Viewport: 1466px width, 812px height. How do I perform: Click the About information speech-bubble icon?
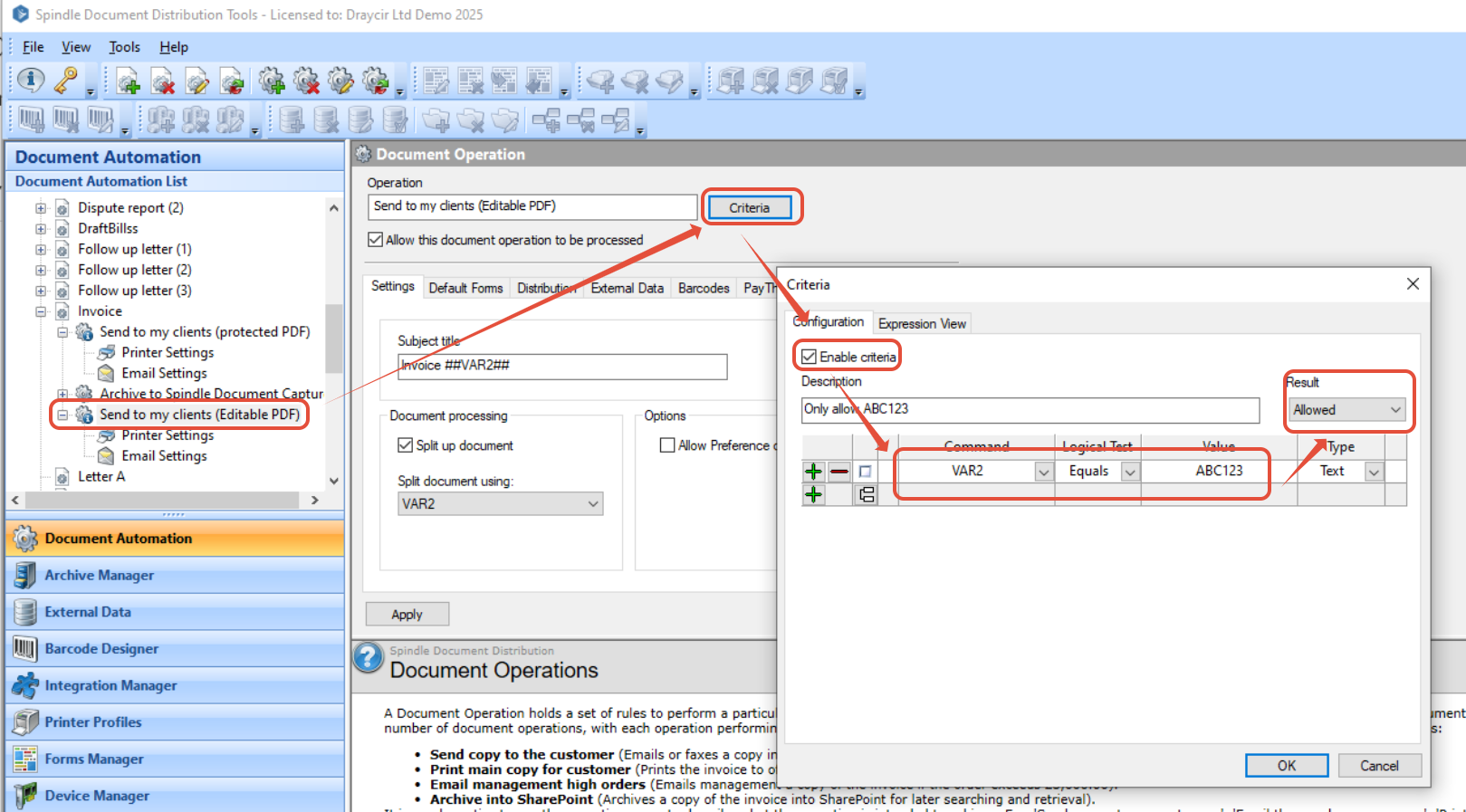tap(31, 81)
